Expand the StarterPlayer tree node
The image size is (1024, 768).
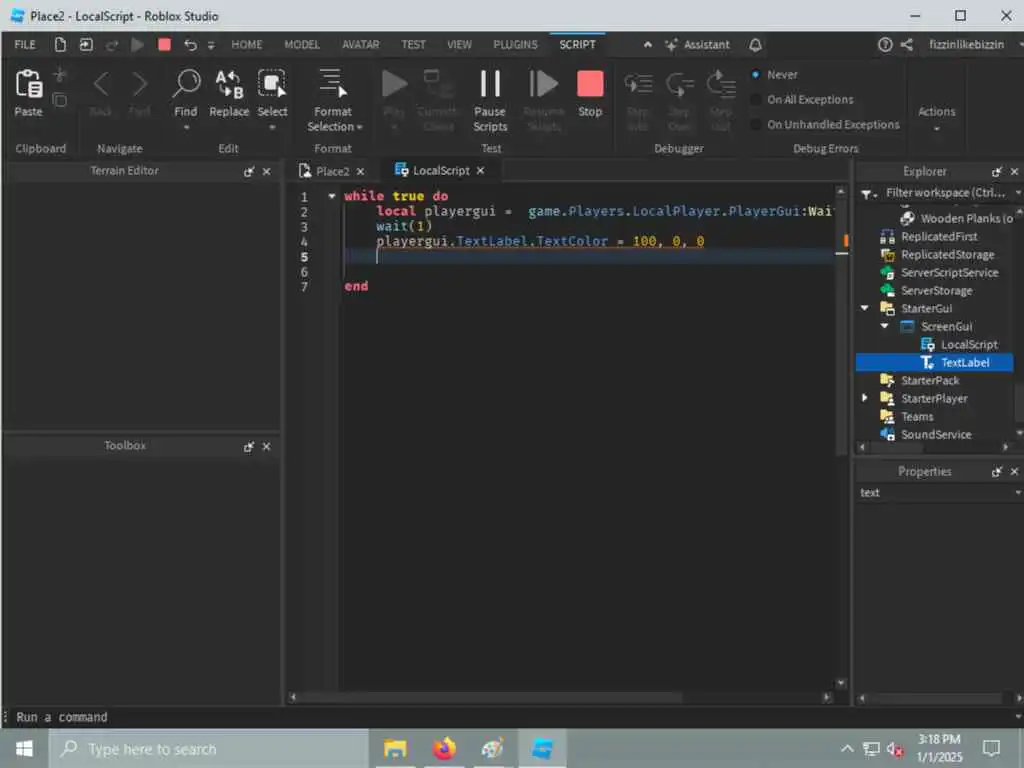point(865,398)
